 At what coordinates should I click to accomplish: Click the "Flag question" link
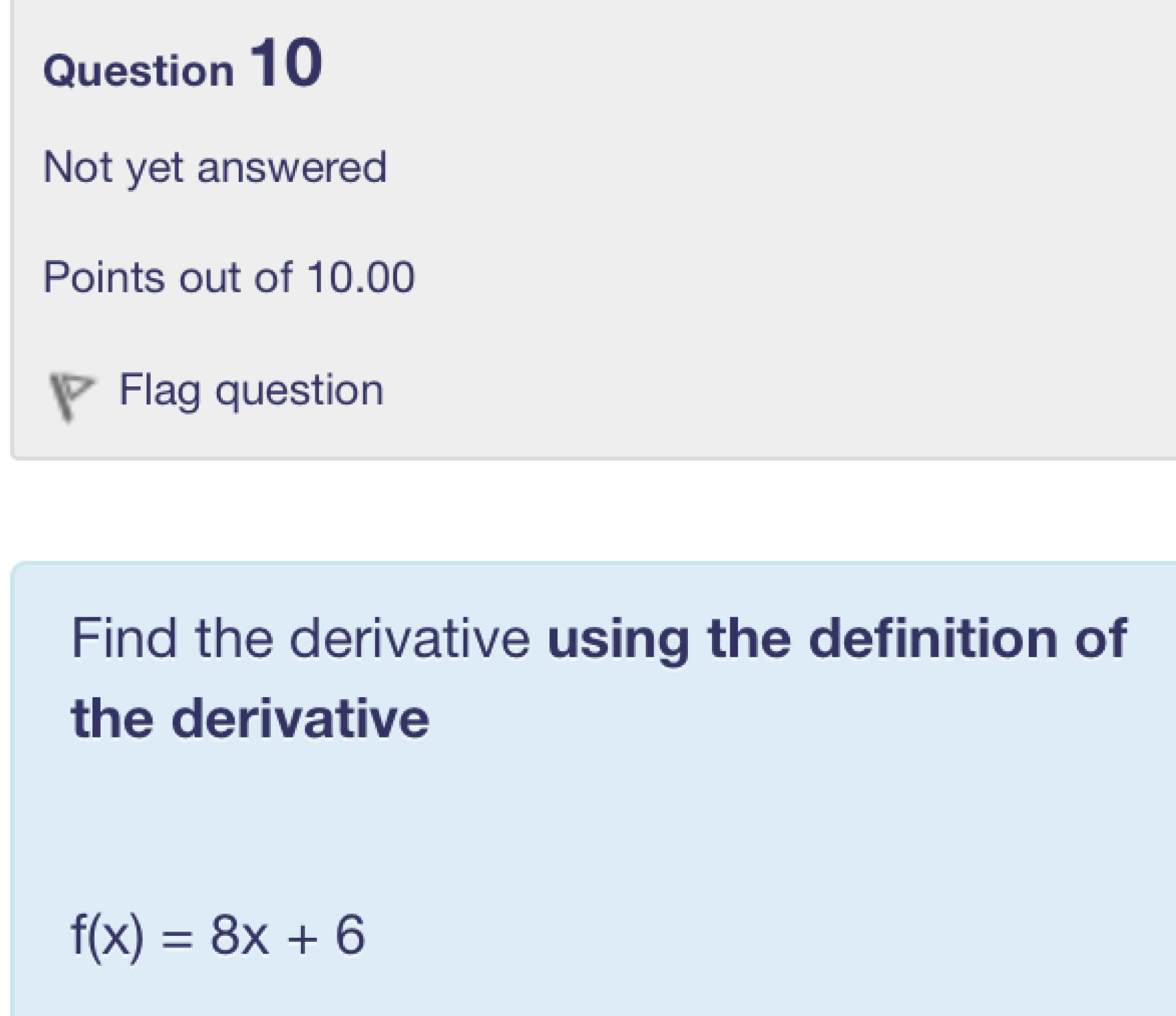pyautogui.click(x=251, y=390)
